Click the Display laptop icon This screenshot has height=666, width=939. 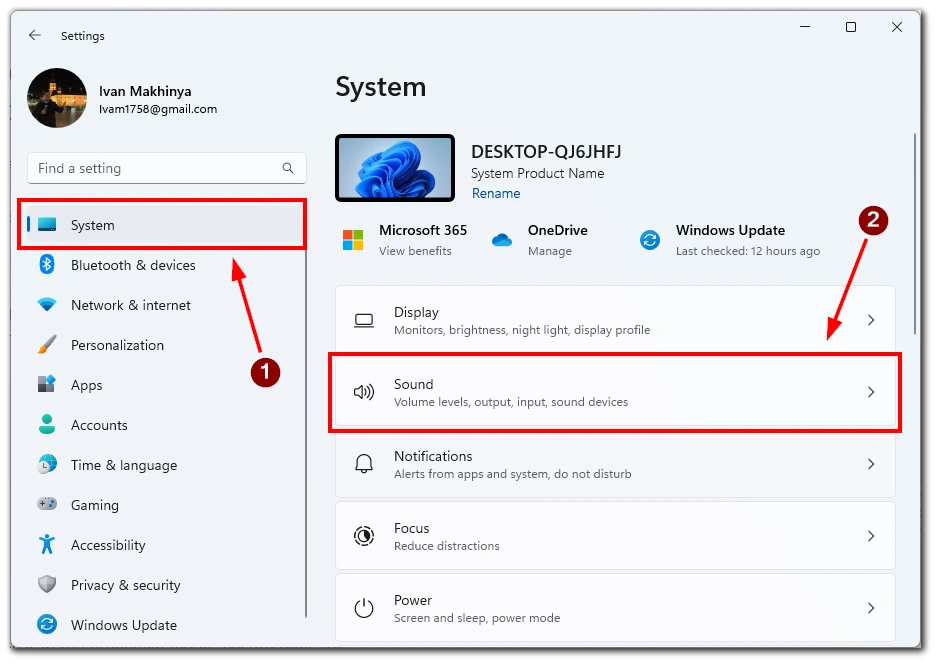(364, 320)
